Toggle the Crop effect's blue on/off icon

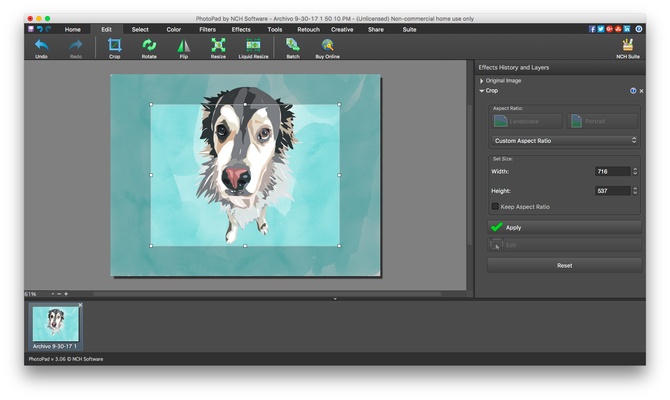pos(633,91)
